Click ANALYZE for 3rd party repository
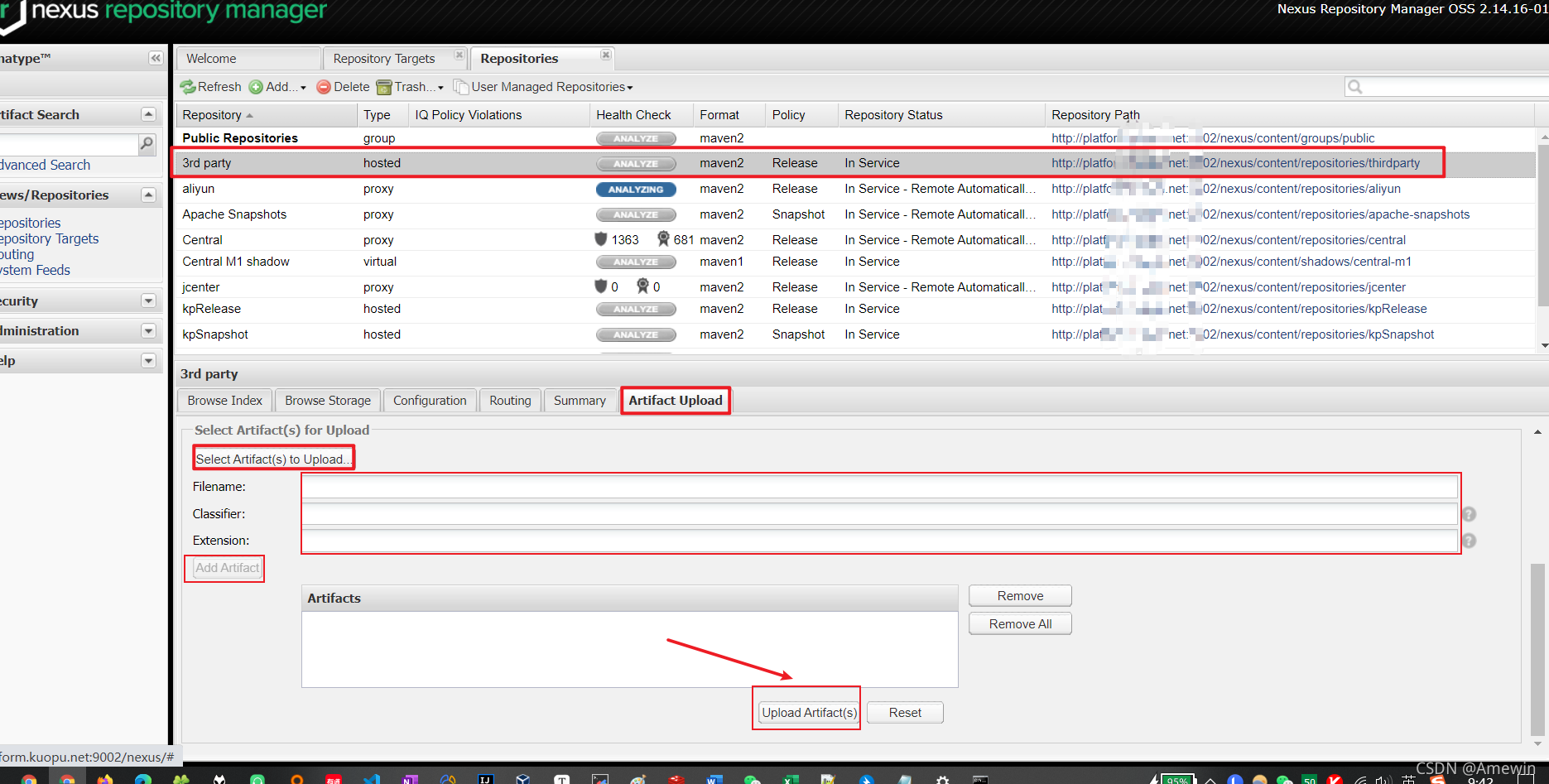The height and width of the screenshot is (784, 1549). 636,164
